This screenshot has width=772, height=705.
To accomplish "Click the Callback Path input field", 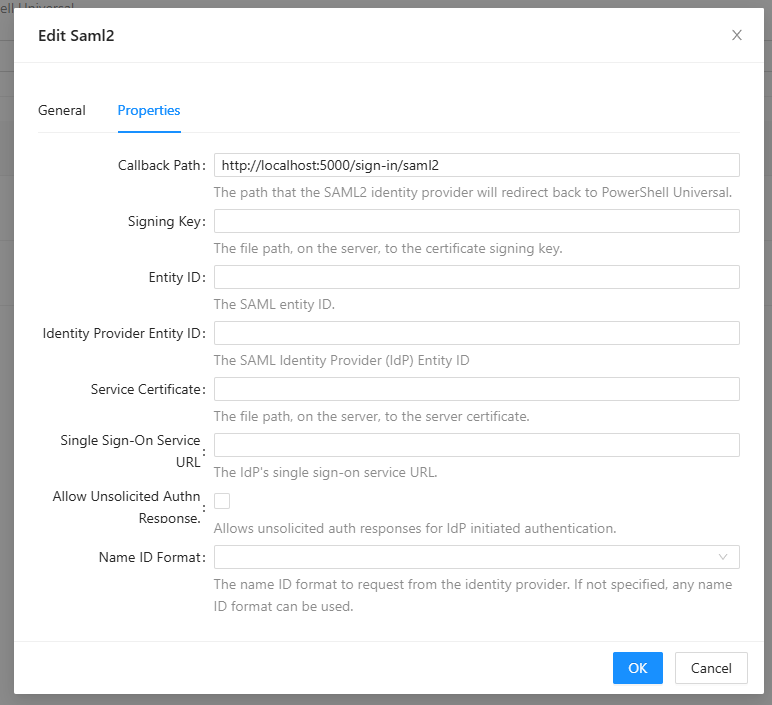I will point(476,165).
